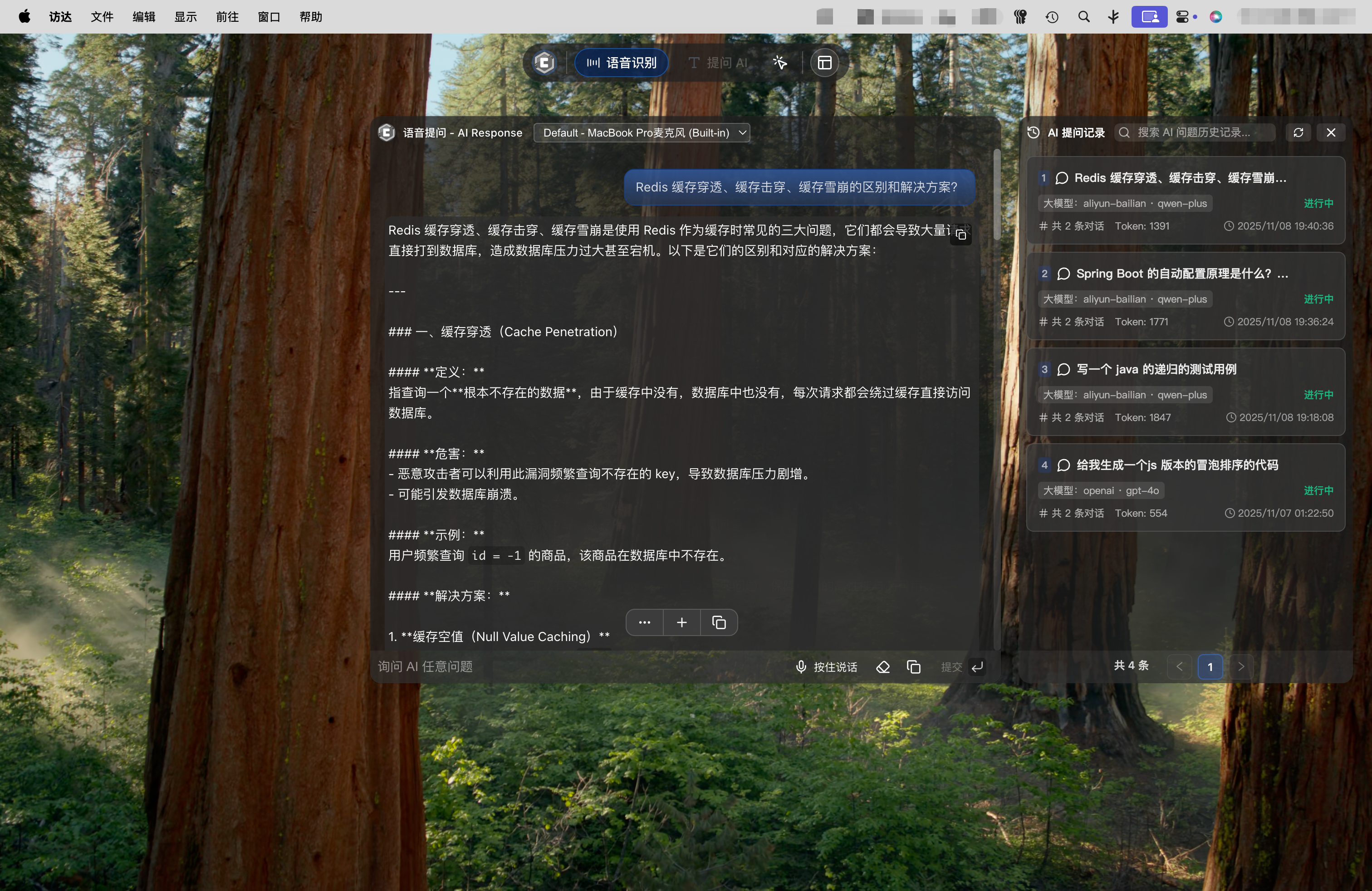Click the app logo in top toolbar

pos(544,63)
